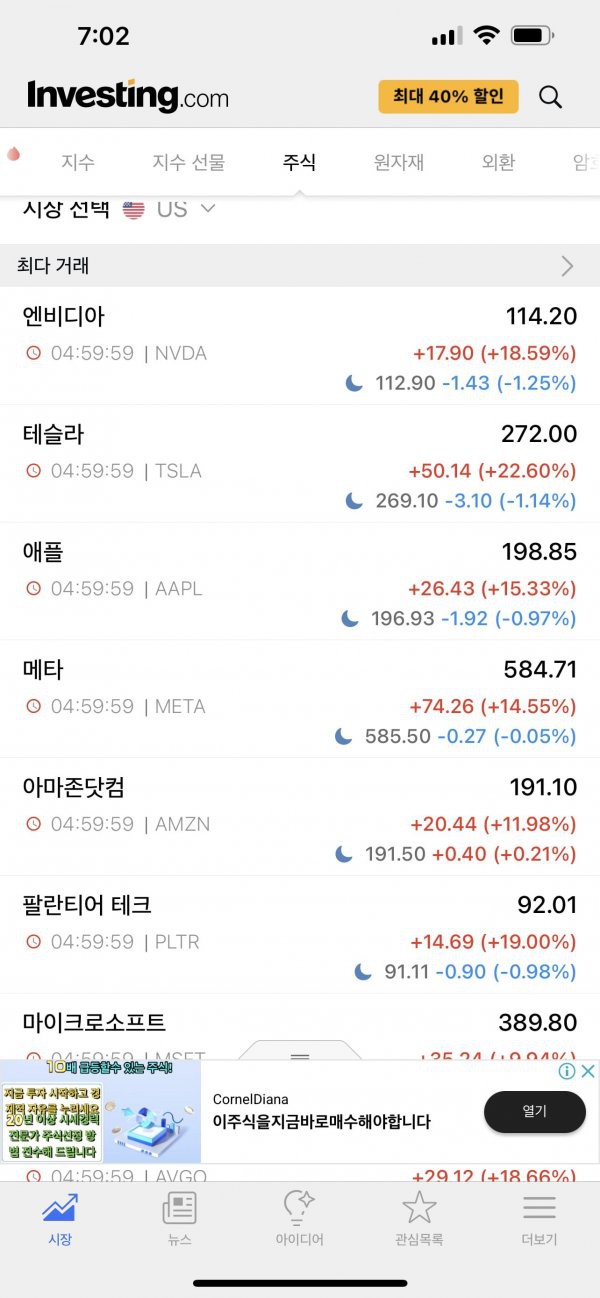Viewport: 600px width, 1298px height.
Task: Switch to the 원자재 tab
Action: click(399, 162)
